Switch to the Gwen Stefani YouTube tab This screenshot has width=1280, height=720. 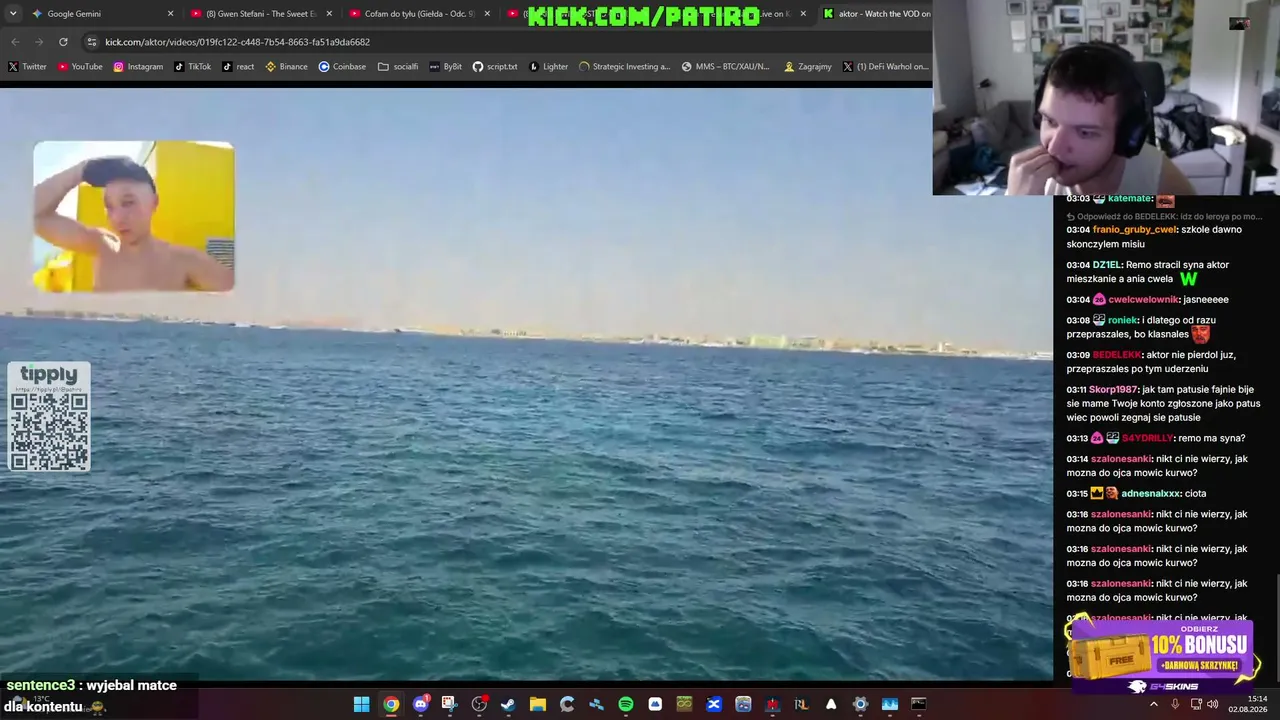pos(260,14)
